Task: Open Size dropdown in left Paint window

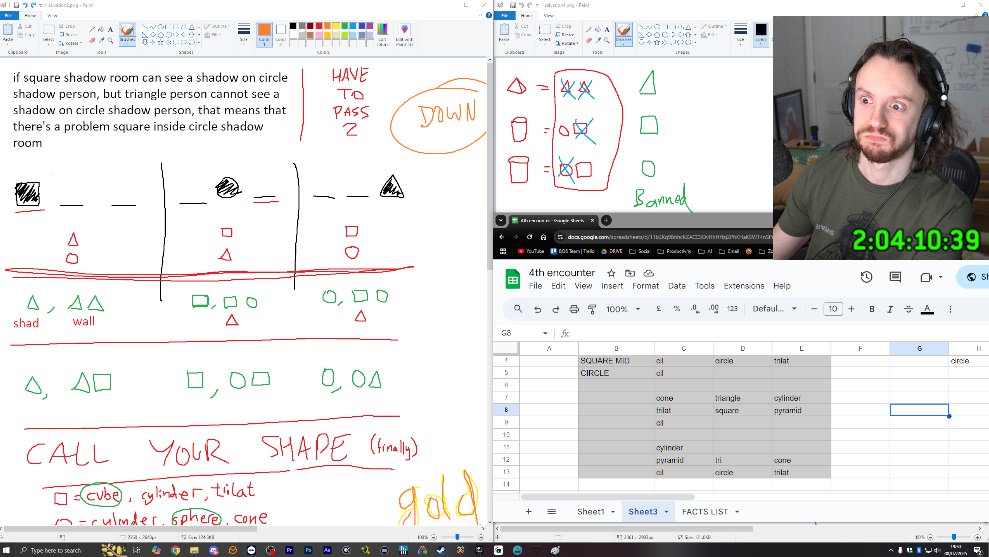Action: (x=243, y=33)
